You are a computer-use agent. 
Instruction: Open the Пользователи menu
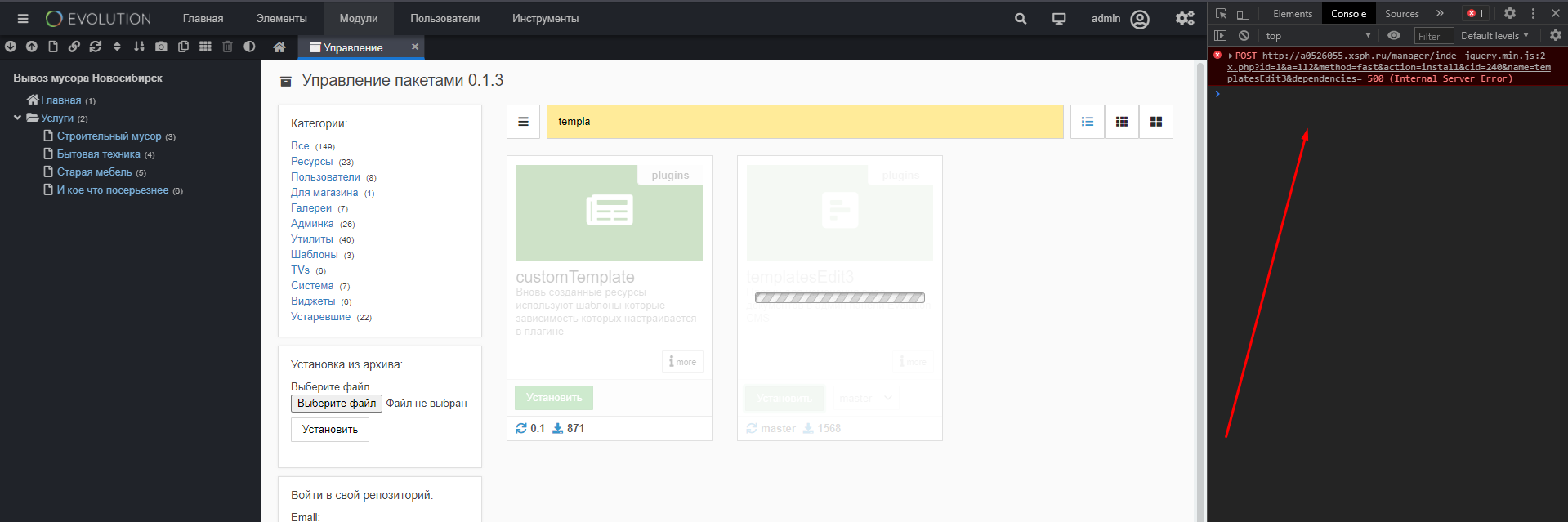444,18
